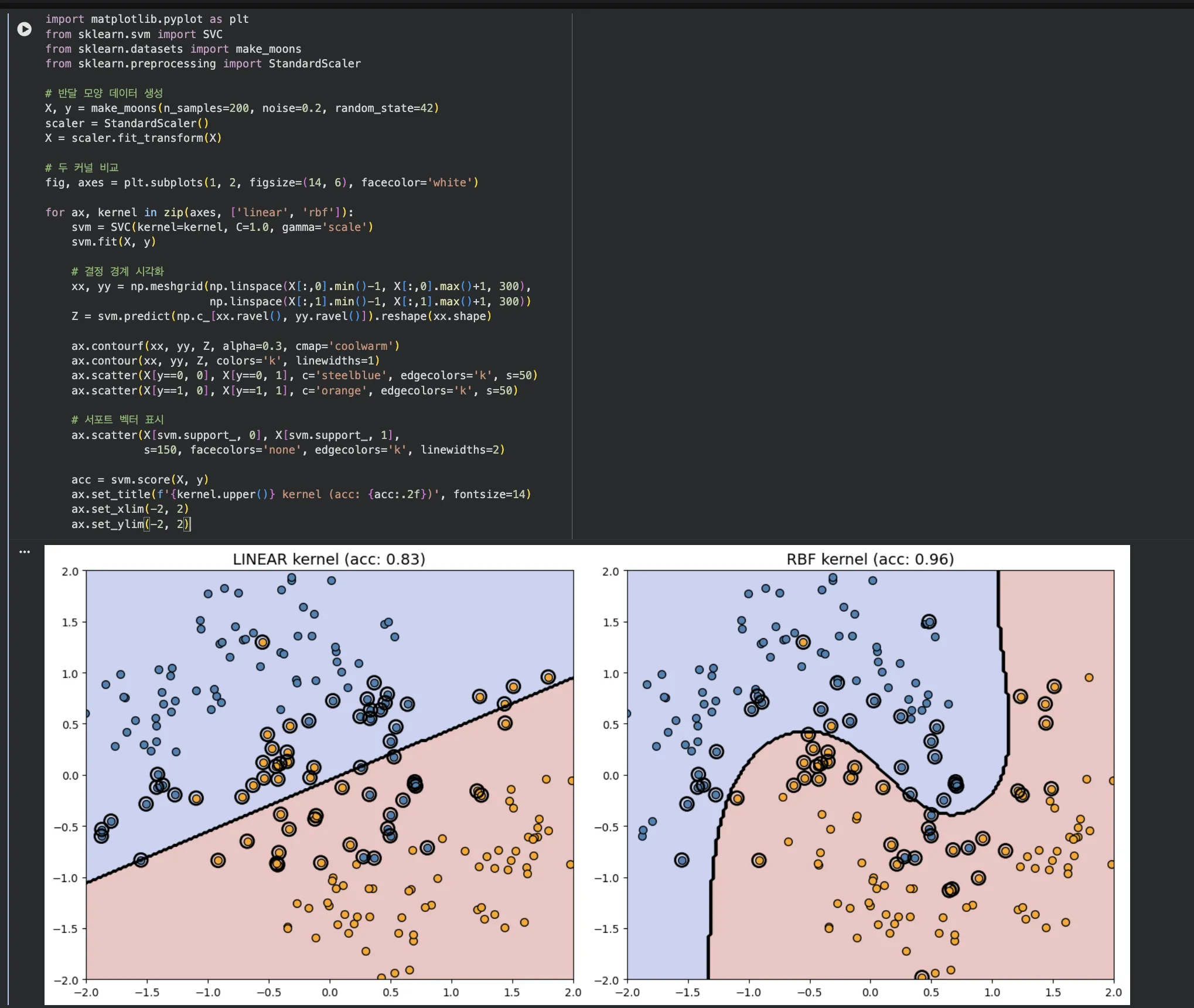Click the RBF kernel plot title
Viewport: 1194px width, 1008px height.
click(869, 559)
